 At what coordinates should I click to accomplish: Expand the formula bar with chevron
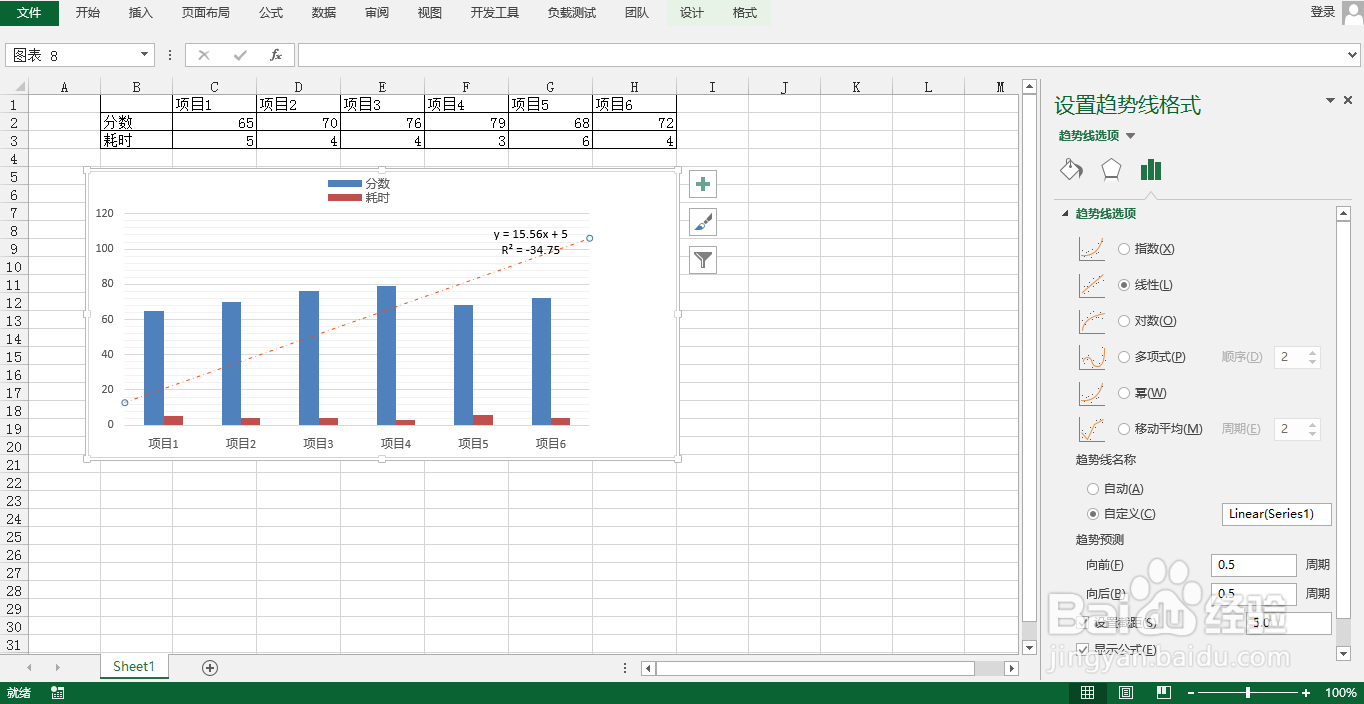(1352, 55)
